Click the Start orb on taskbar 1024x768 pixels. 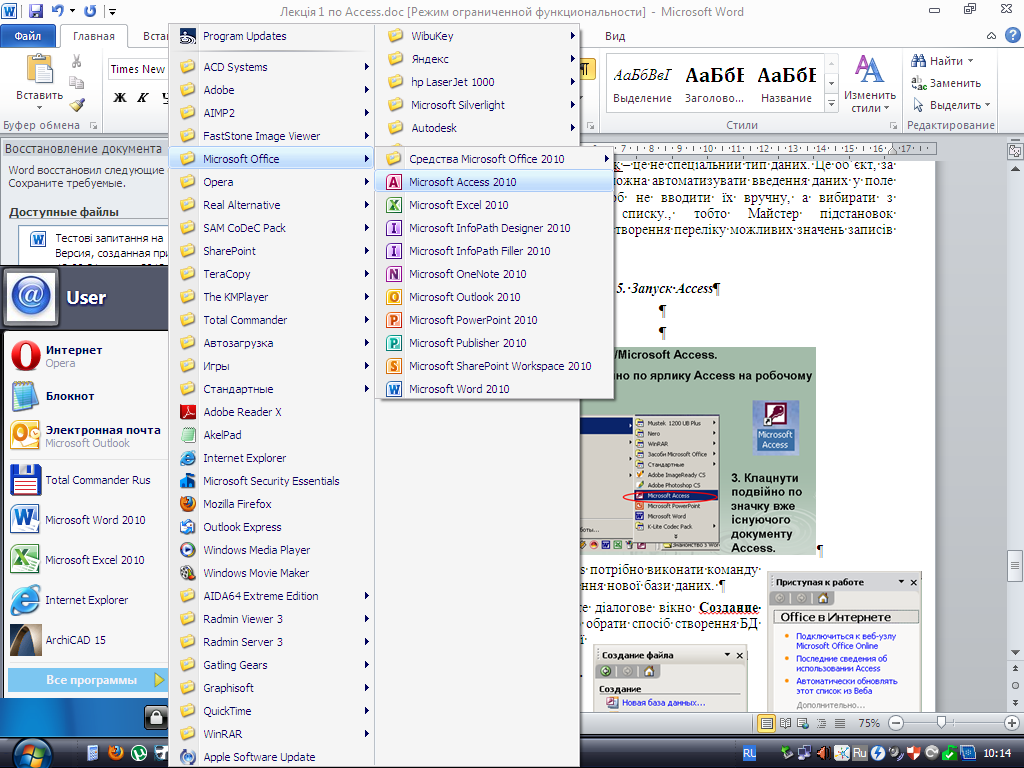coord(31,754)
